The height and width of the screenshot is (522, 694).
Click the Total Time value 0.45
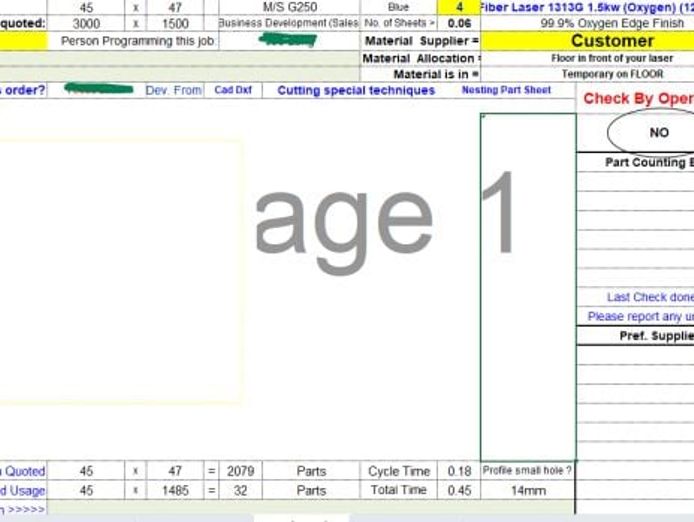coord(459,490)
